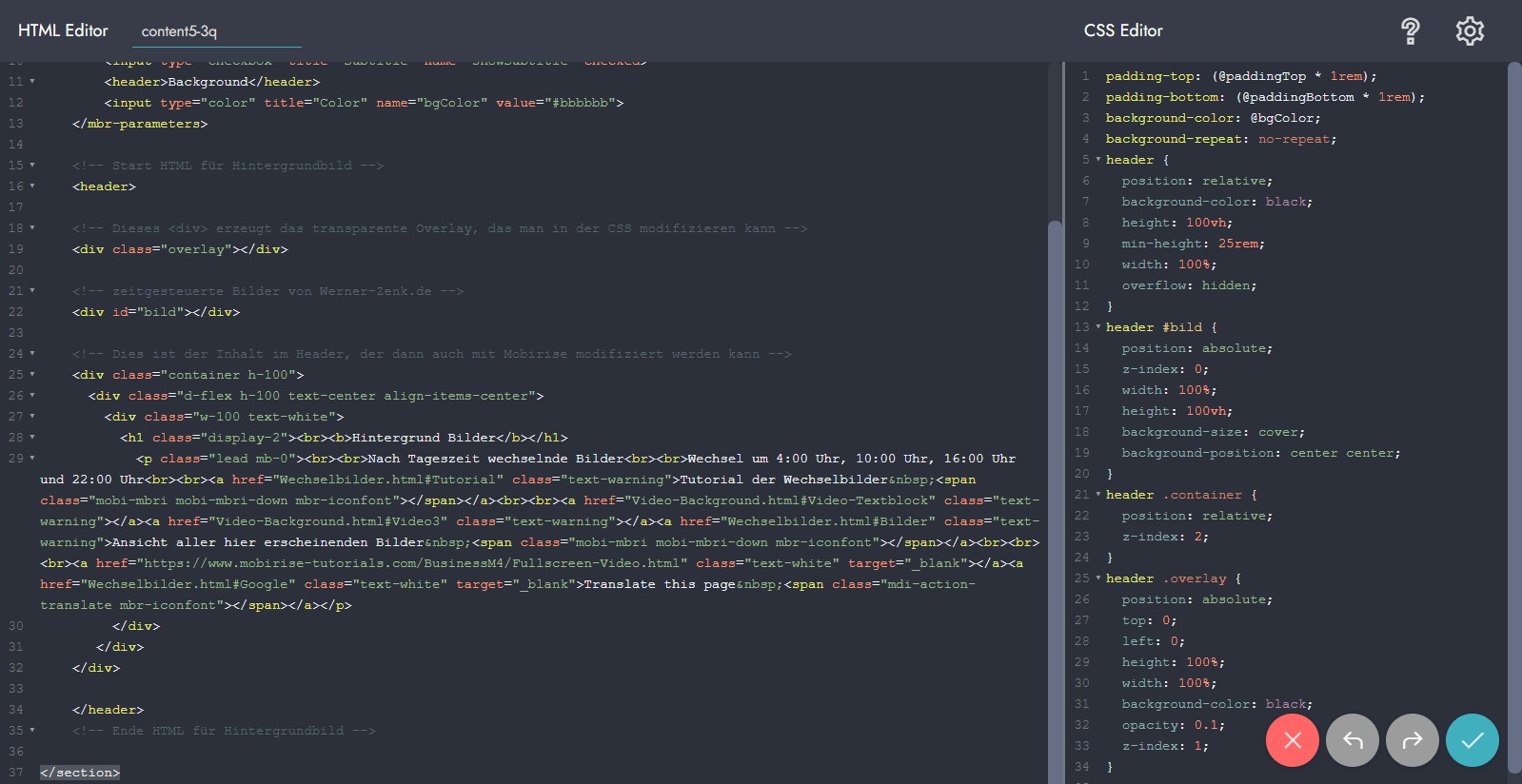Viewport: 1522px width, 784px height.
Task: Place cursor on the closing section tag
Action: pyautogui.click(x=80, y=773)
